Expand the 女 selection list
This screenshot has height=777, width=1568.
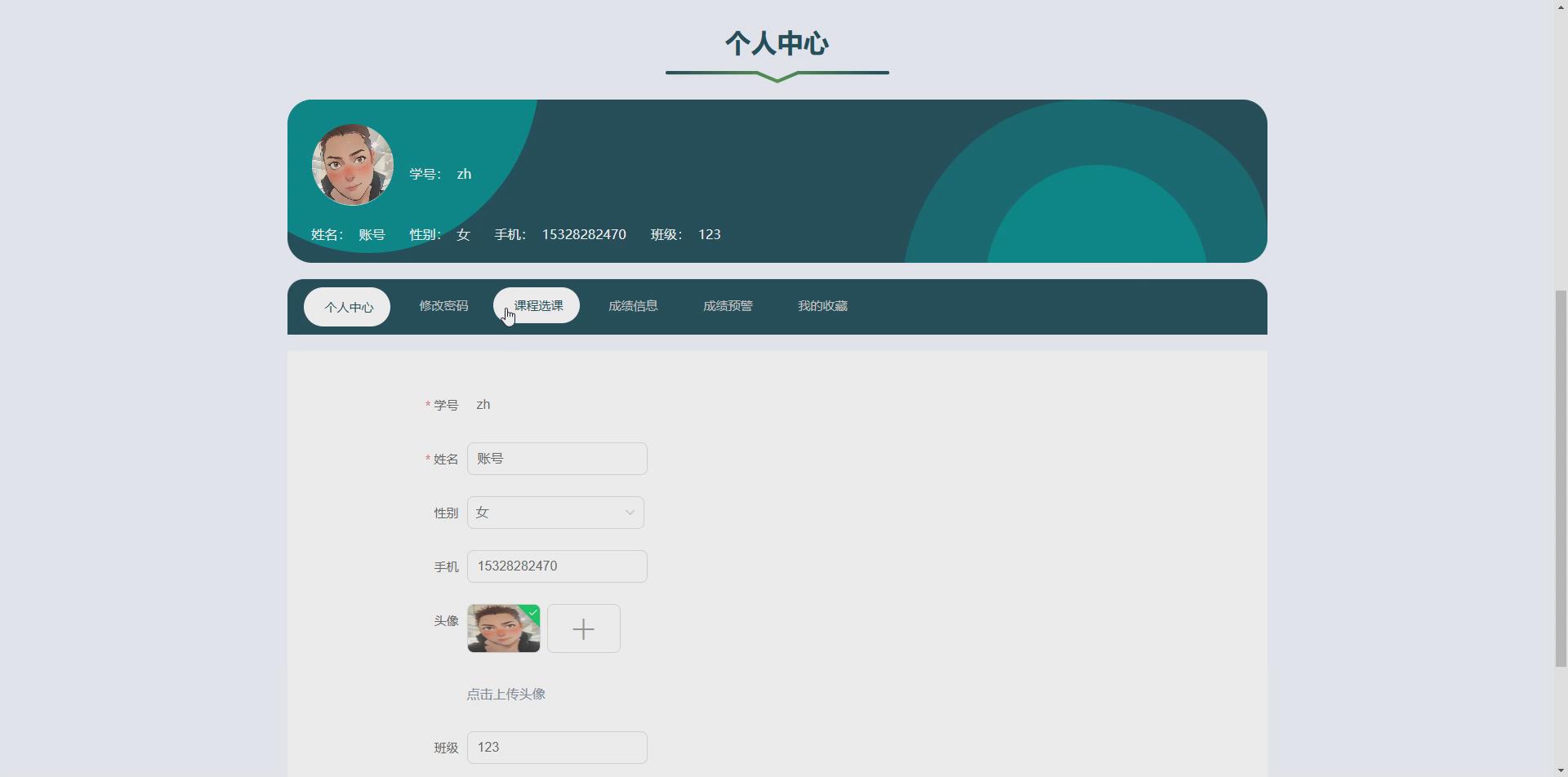[555, 512]
